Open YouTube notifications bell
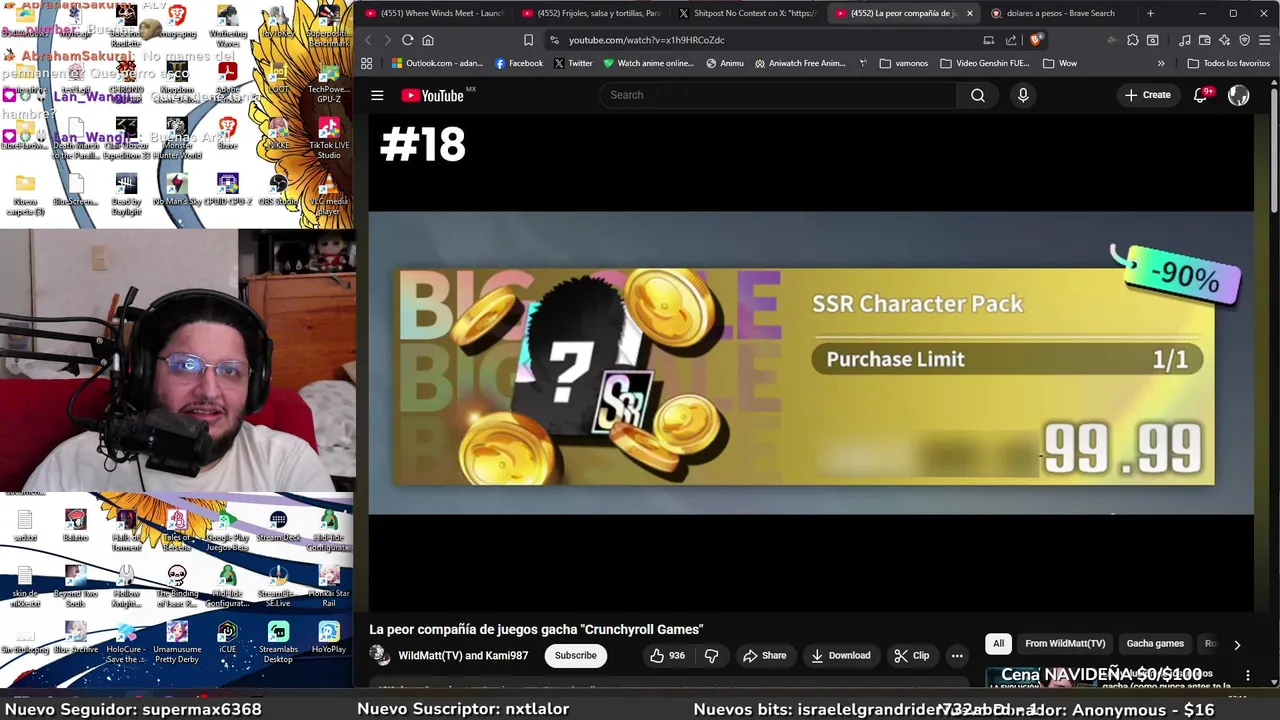Viewport: 1280px width, 720px height. tap(1201, 95)
